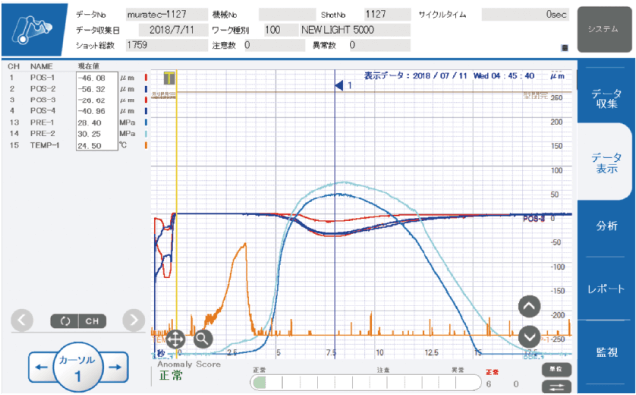Click the robot arm logo icon

[x=32, y=29]
